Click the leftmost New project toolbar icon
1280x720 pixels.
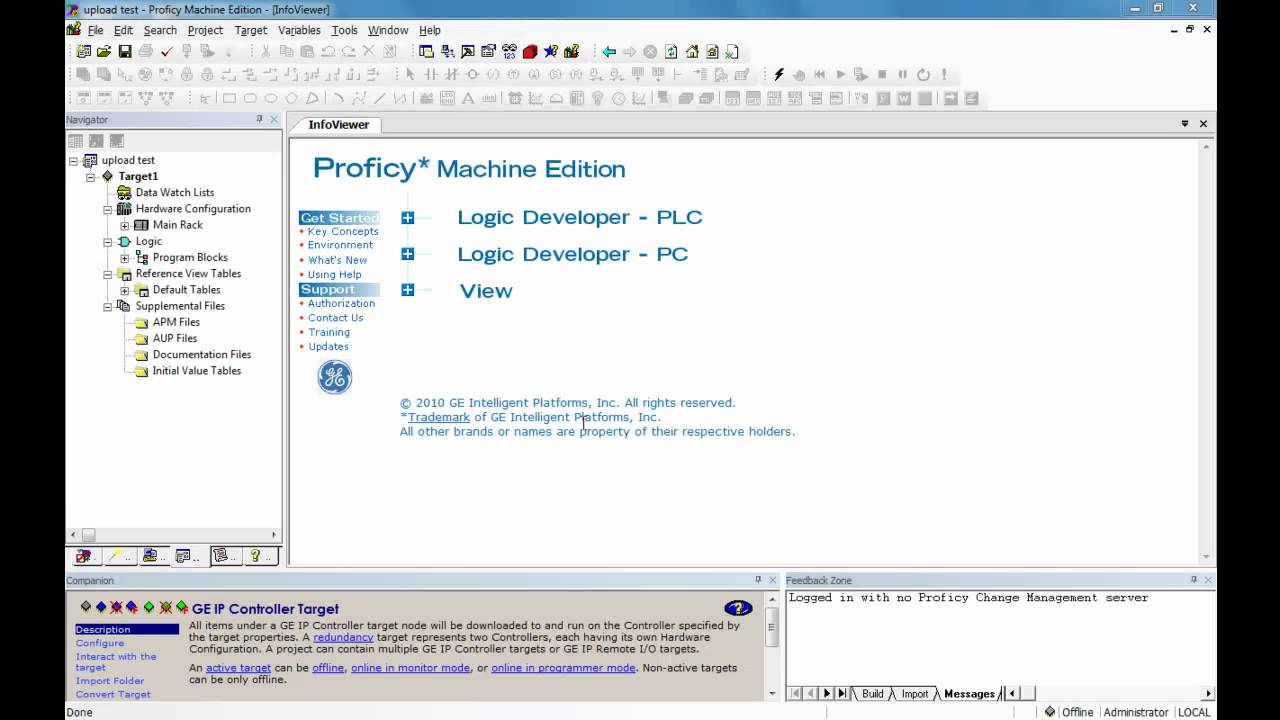click(83, 52)
